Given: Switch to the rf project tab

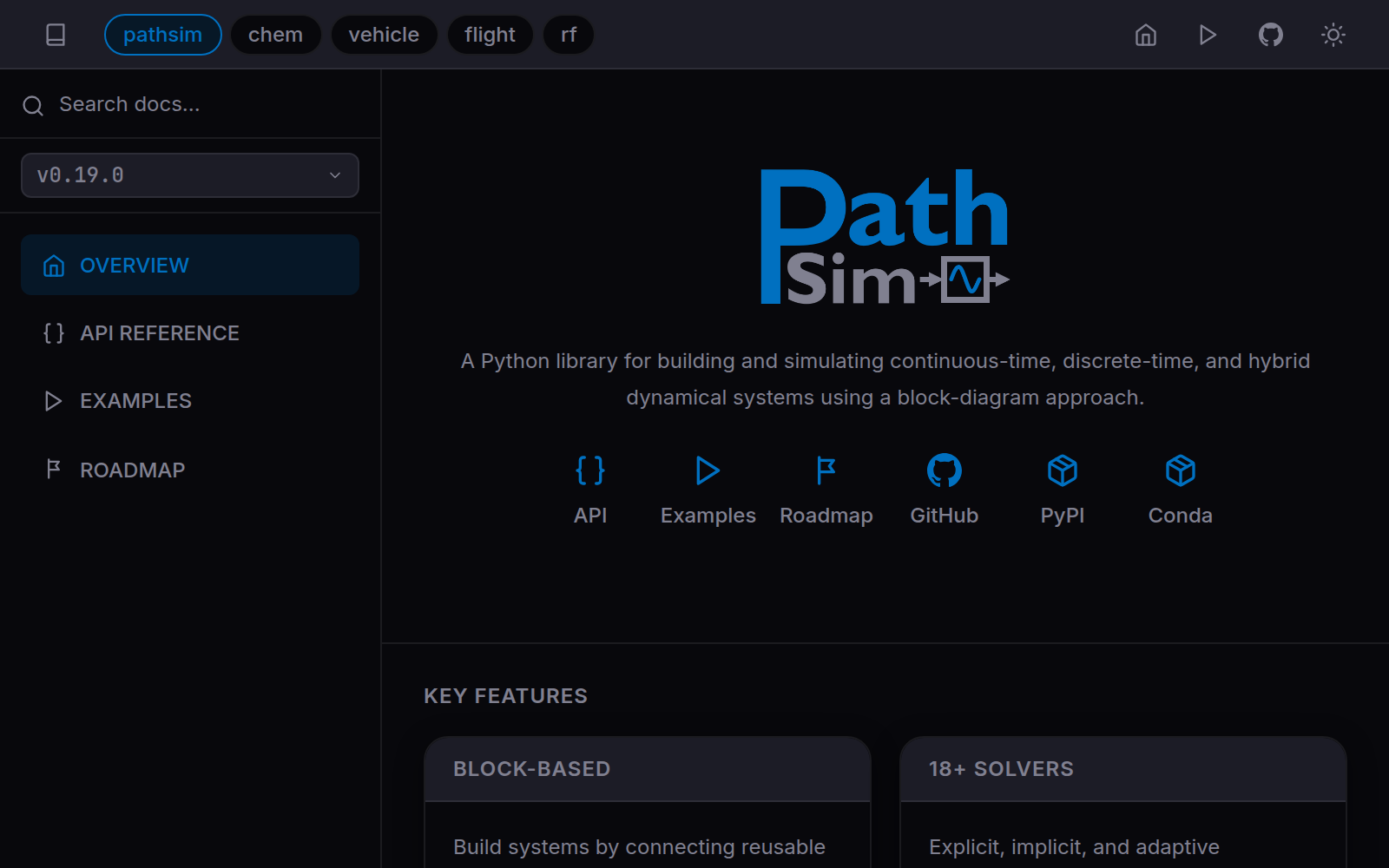Looking at the screenshot, I should (x=569, y=35).
